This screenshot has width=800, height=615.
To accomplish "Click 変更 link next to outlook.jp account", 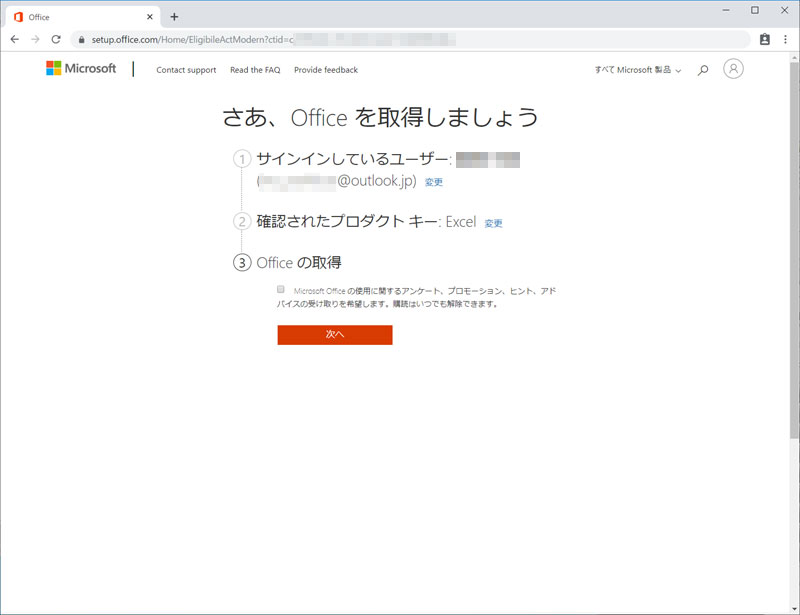I will click(434, 182).
